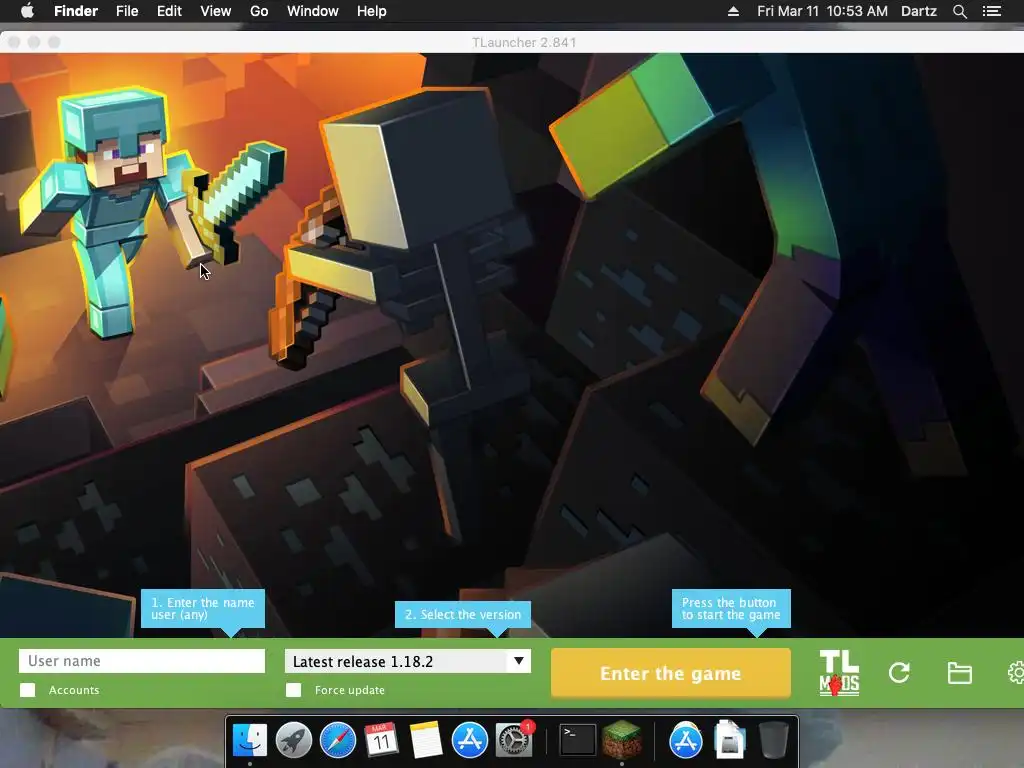Open Terminal from the Dock

578,740
